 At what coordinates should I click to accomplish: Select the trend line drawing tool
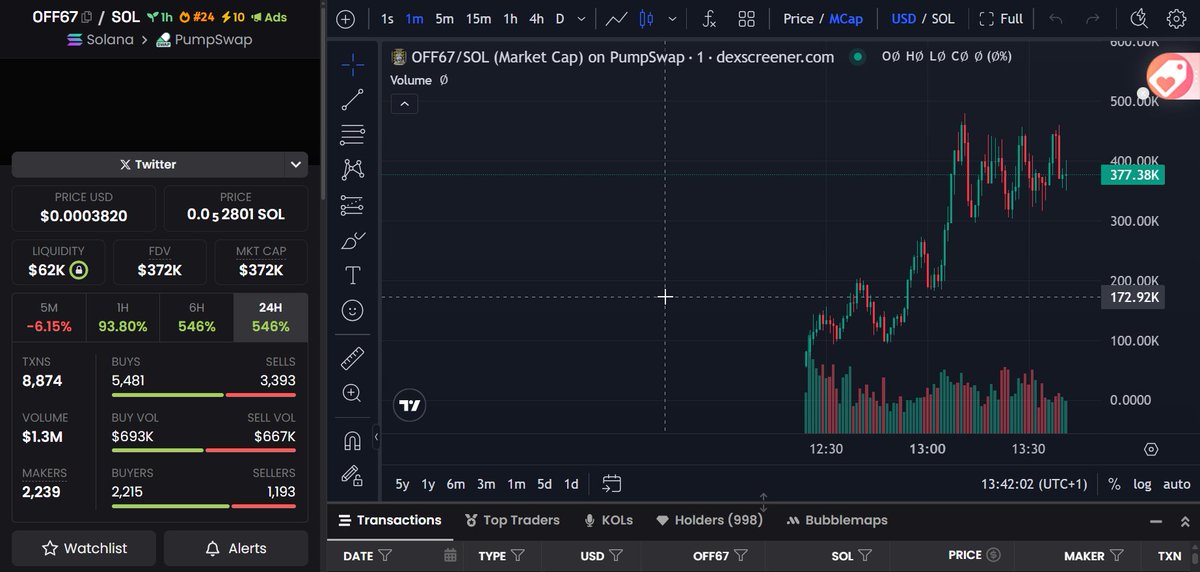pos(352,100)
